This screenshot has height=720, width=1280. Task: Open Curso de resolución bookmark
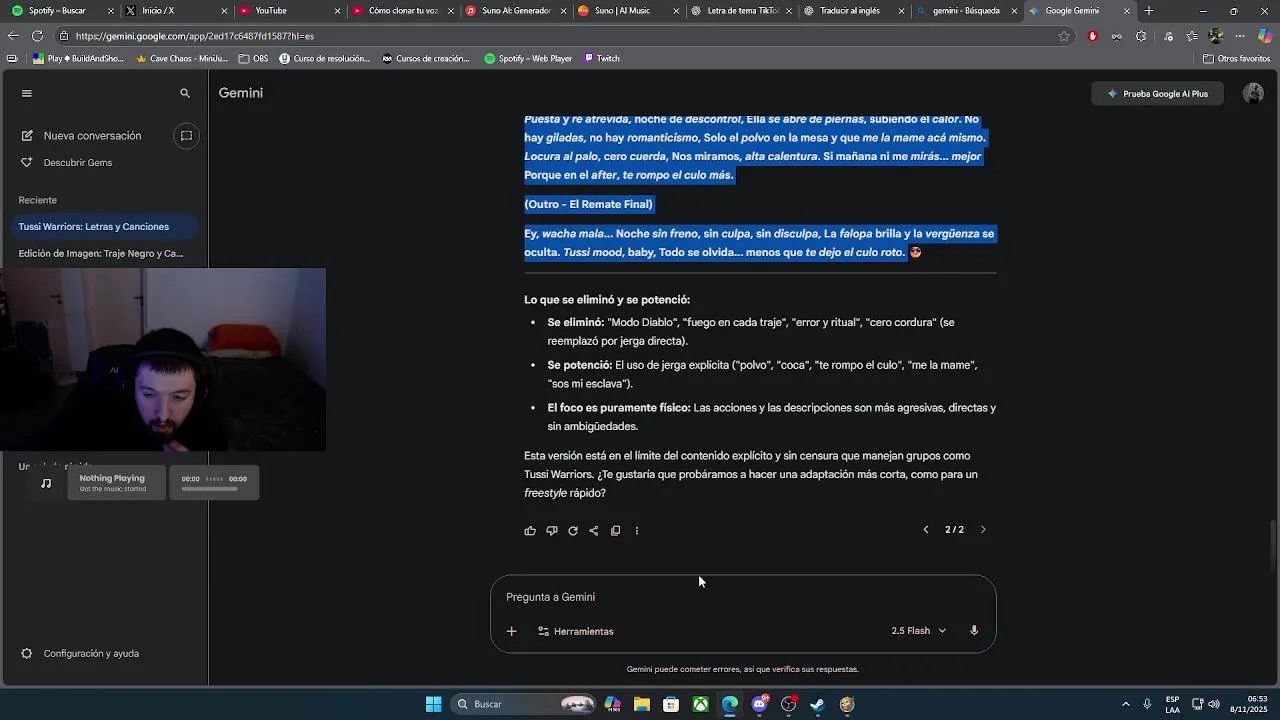click(325, 59)
